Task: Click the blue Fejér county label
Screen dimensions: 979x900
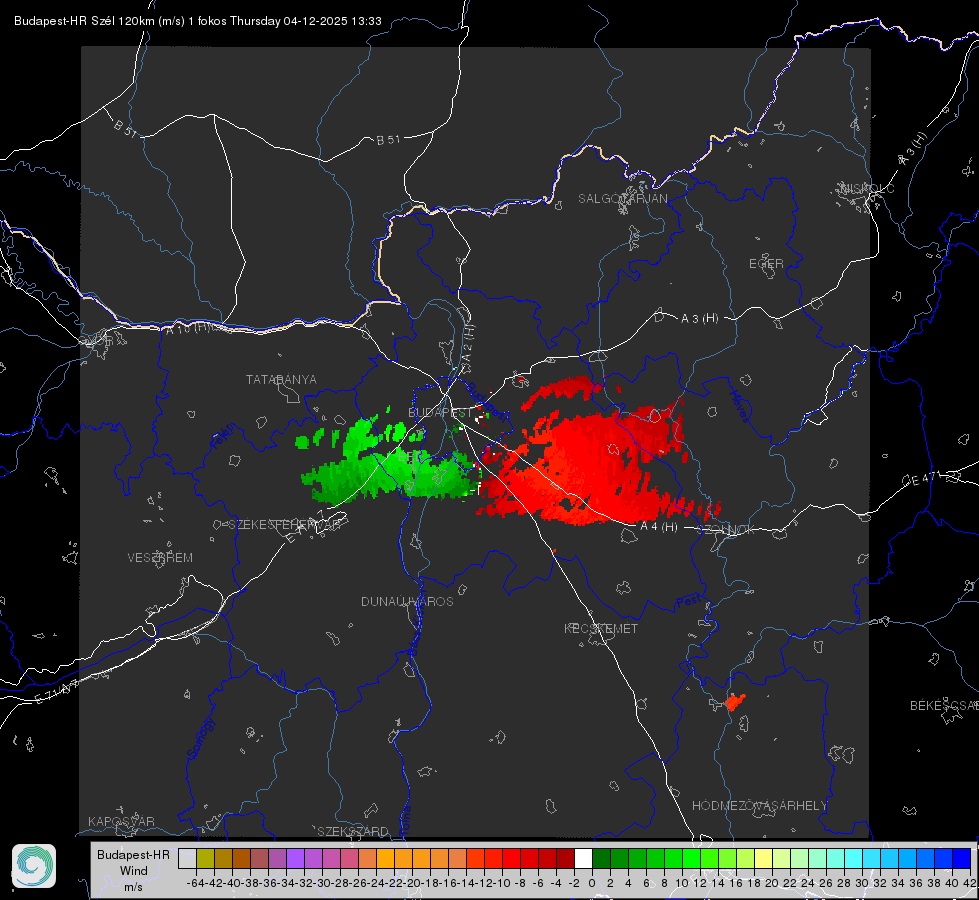Action: [x=222, y=436]
